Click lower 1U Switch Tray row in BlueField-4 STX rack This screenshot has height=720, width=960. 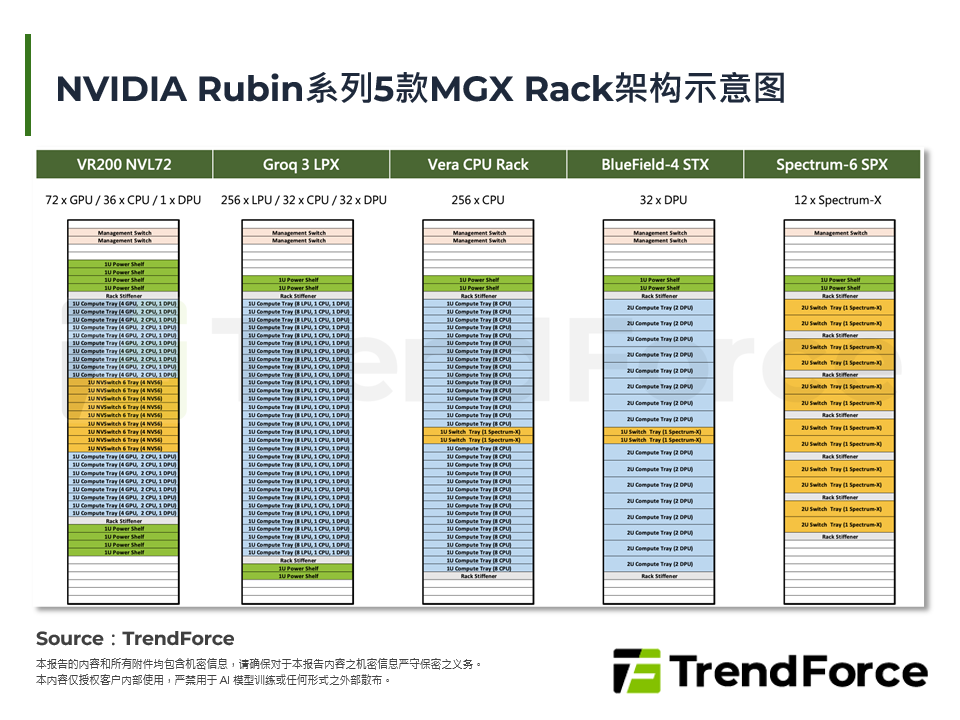click(x=659, y=440)
